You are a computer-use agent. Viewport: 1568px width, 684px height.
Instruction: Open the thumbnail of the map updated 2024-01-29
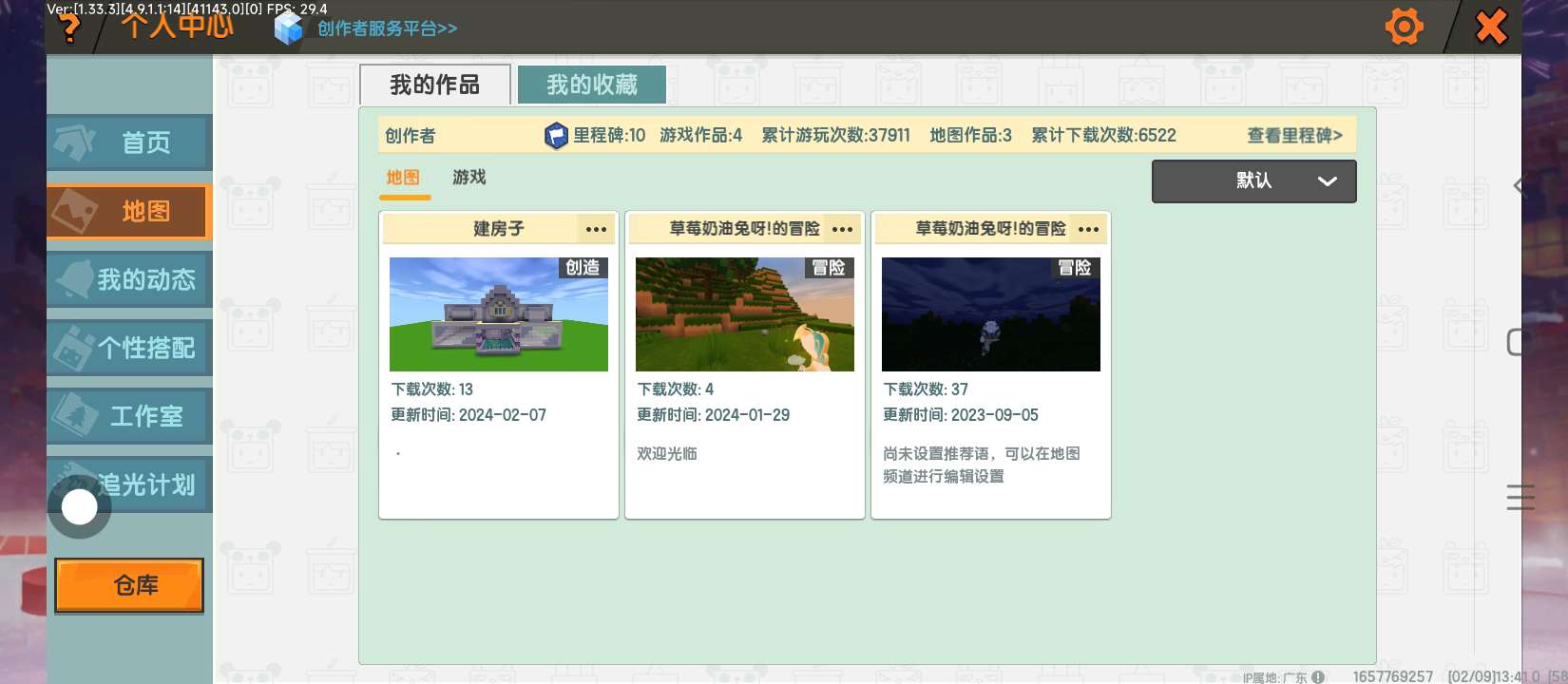[745, 314]
